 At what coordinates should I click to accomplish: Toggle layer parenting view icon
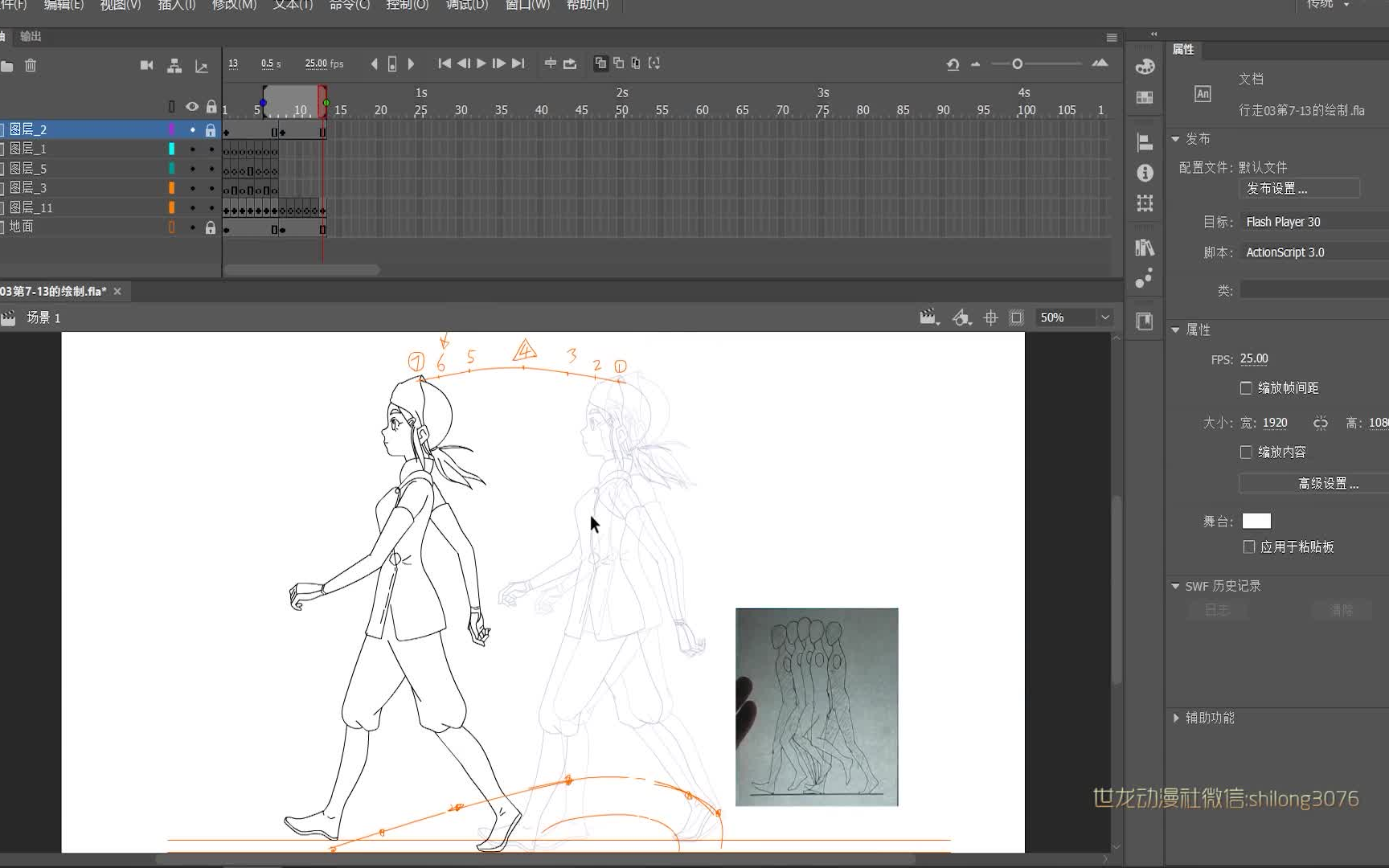click(x=174, y=66)
